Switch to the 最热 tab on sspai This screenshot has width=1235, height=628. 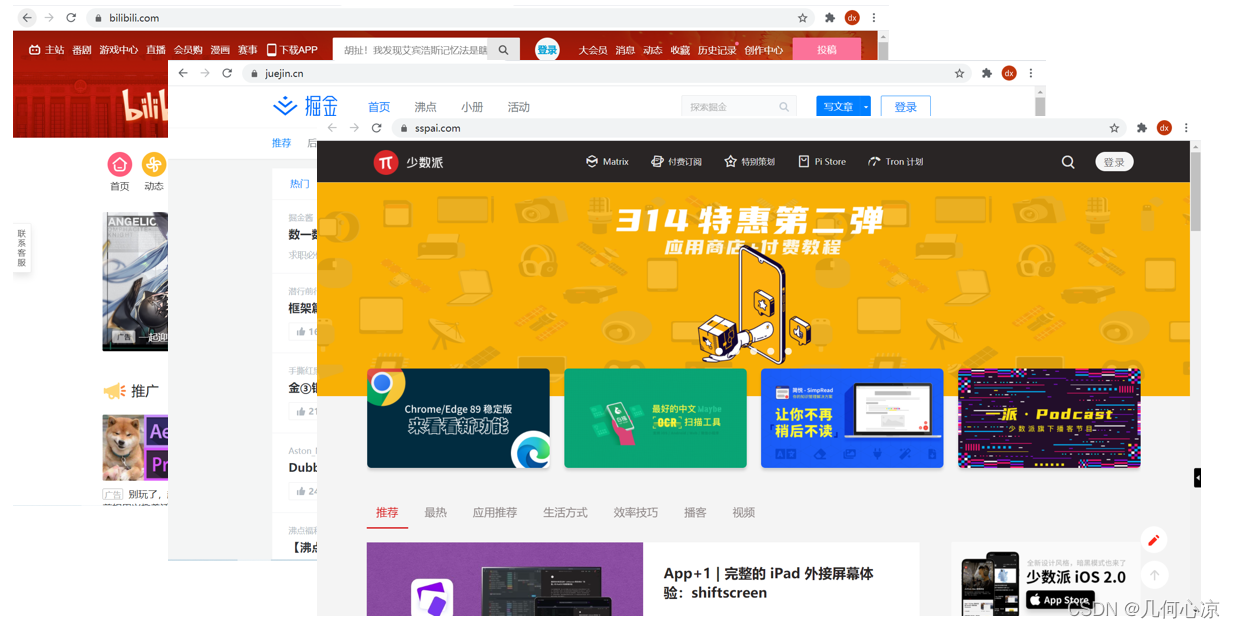click(435, 512)
